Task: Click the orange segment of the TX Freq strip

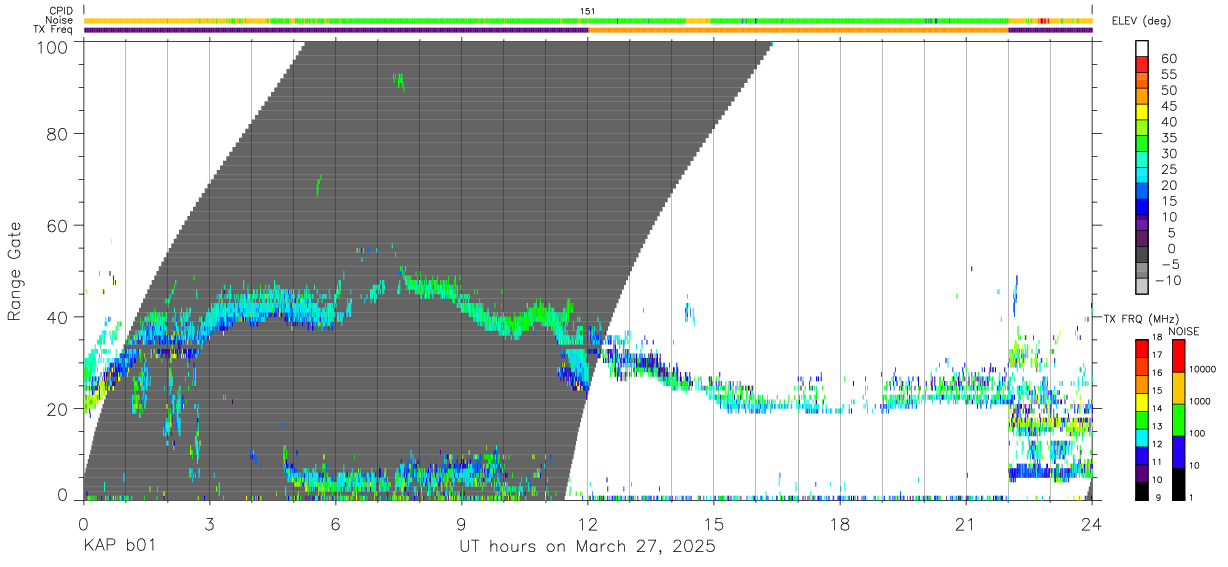Action: click(x=798, y=30)
